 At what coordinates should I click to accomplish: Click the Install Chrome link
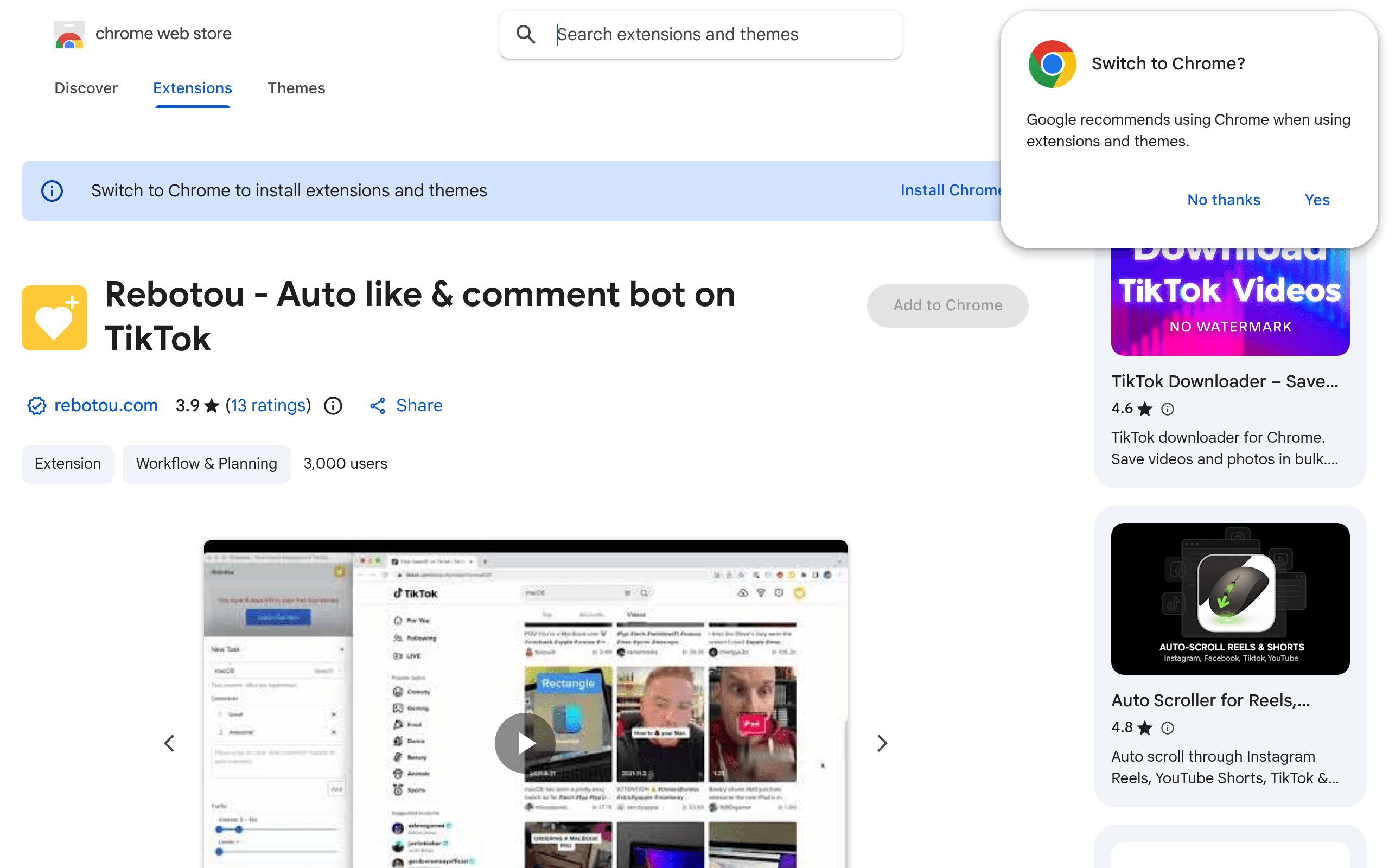951,190
